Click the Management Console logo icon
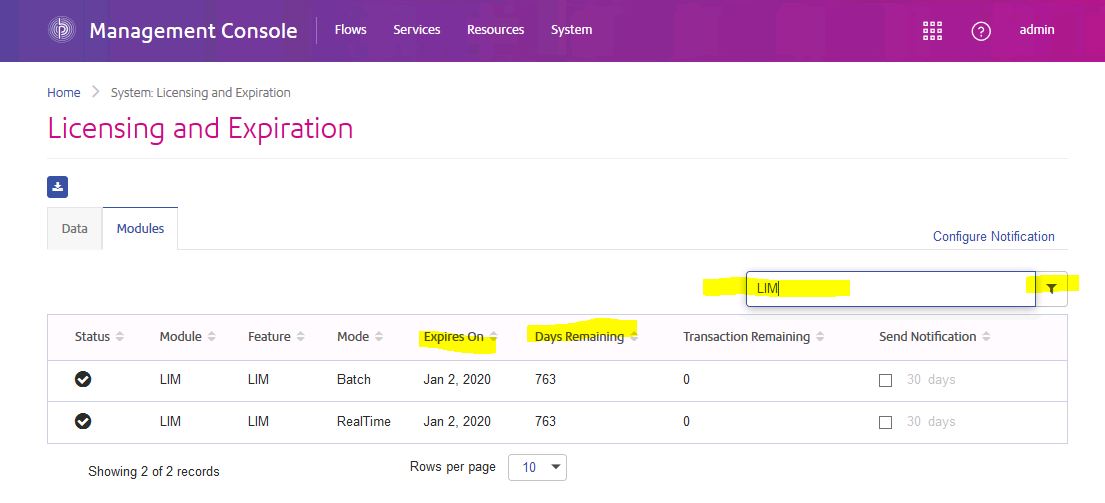This screenshot has width=1105, height=503. pyautogui.click(x=61, y=30)
